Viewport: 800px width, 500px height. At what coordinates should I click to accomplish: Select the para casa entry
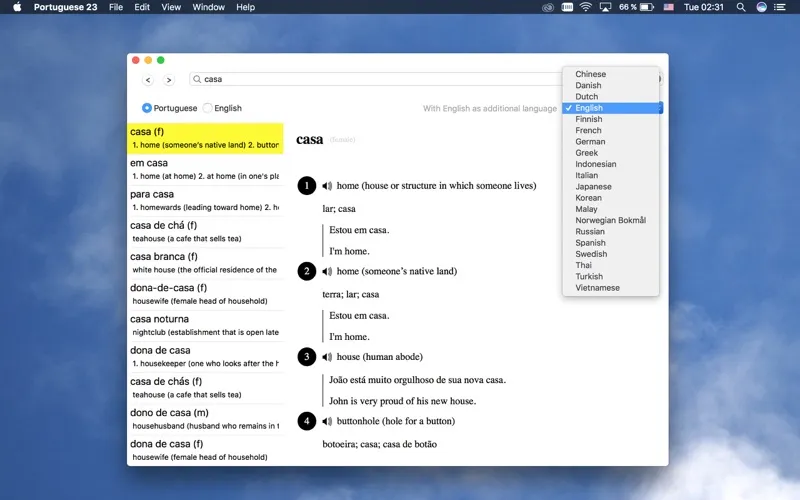(205, 201)
